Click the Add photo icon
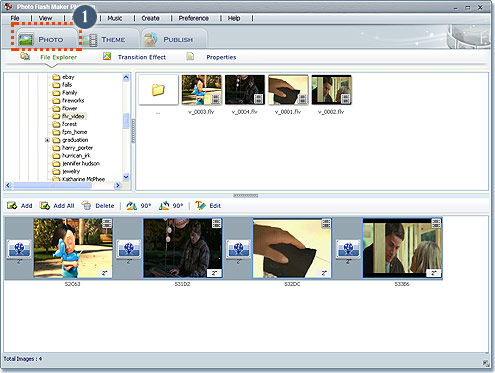 point(12,205)
